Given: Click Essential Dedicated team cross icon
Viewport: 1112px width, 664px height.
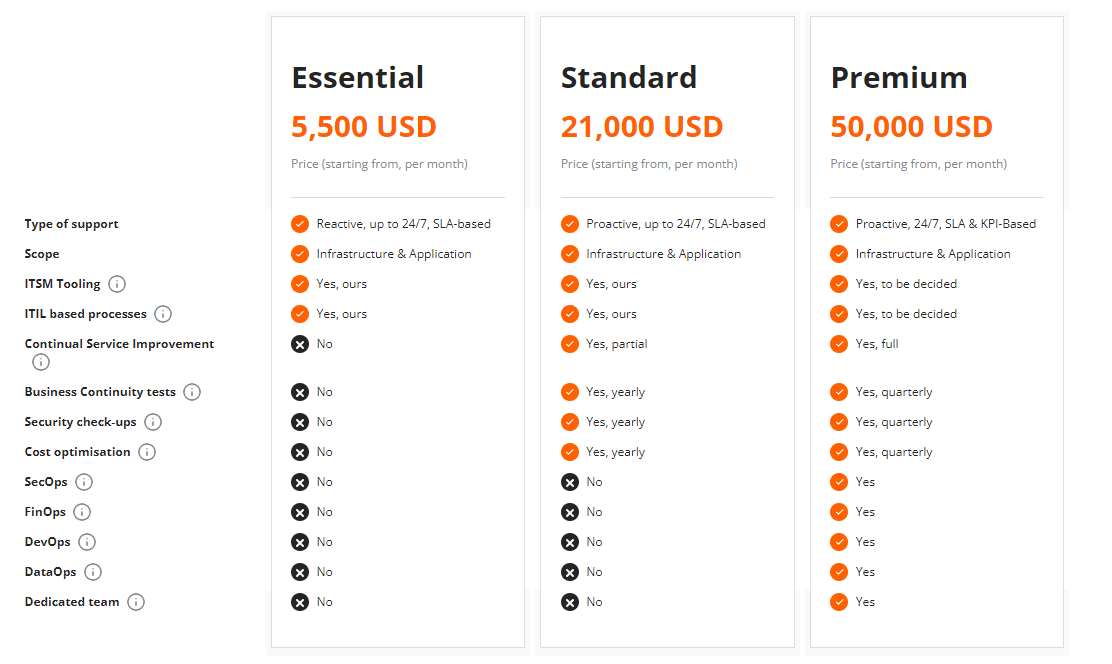Looking at the screenshot, I should (x=299, y=602).
